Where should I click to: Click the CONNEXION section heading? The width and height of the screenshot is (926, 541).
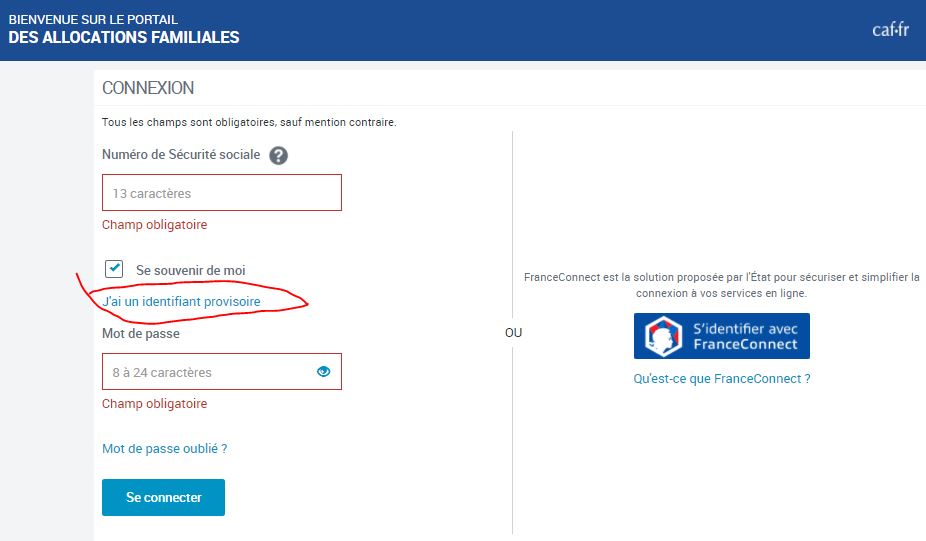coord(148,88)
